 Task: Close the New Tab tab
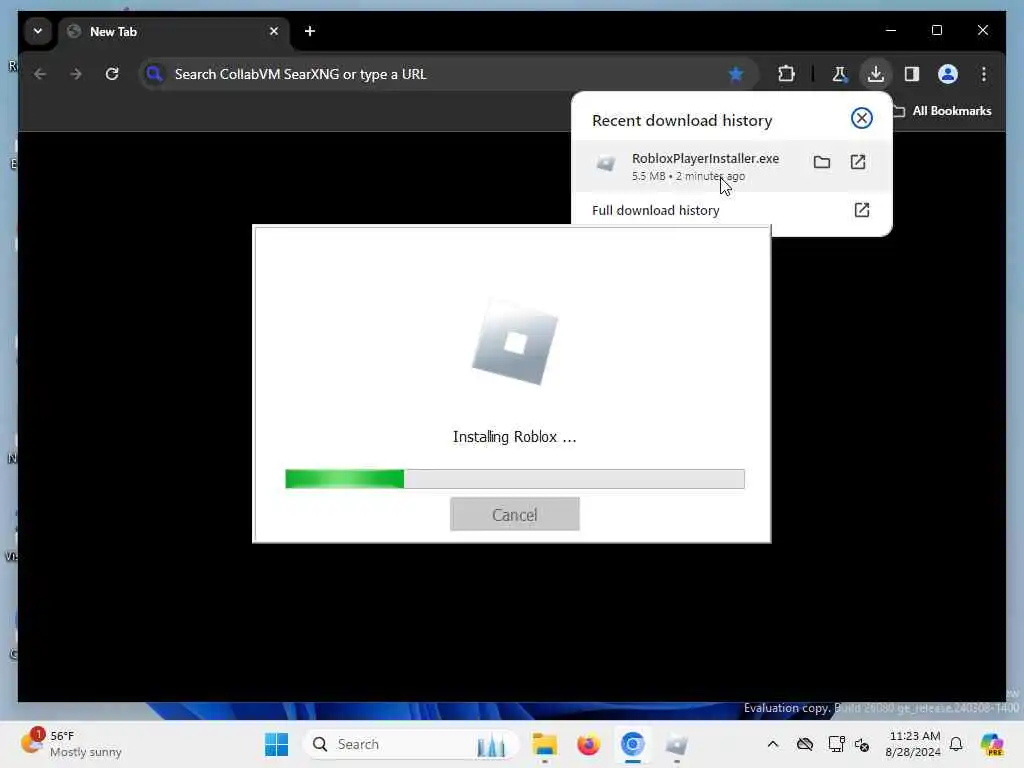click(274, 31)
